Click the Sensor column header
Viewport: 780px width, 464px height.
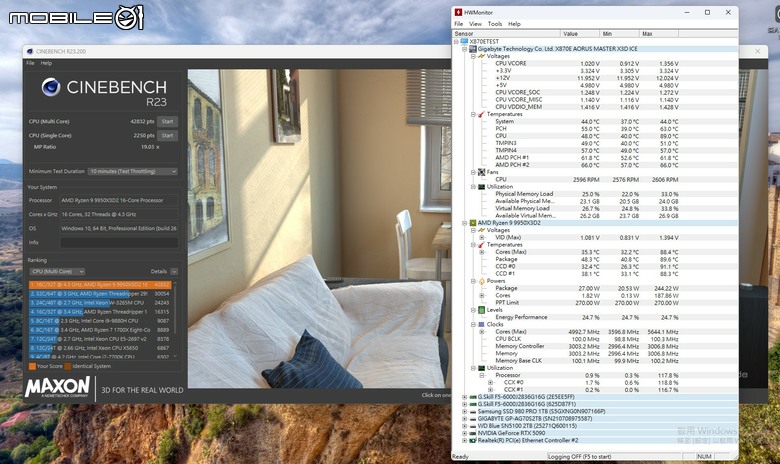(x=506, y=33)
